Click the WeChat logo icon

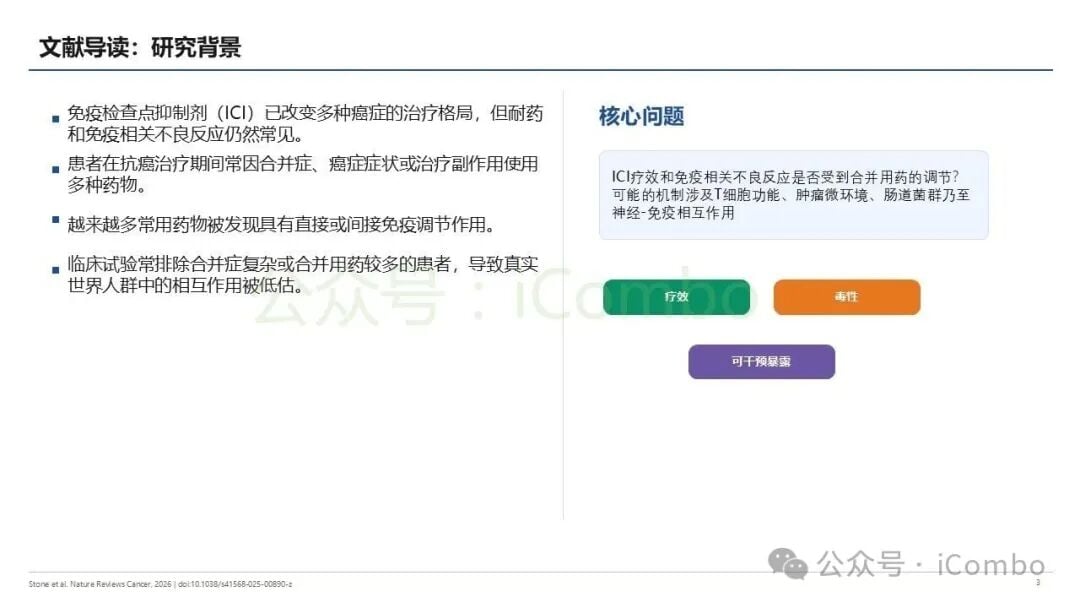[788, 564]
